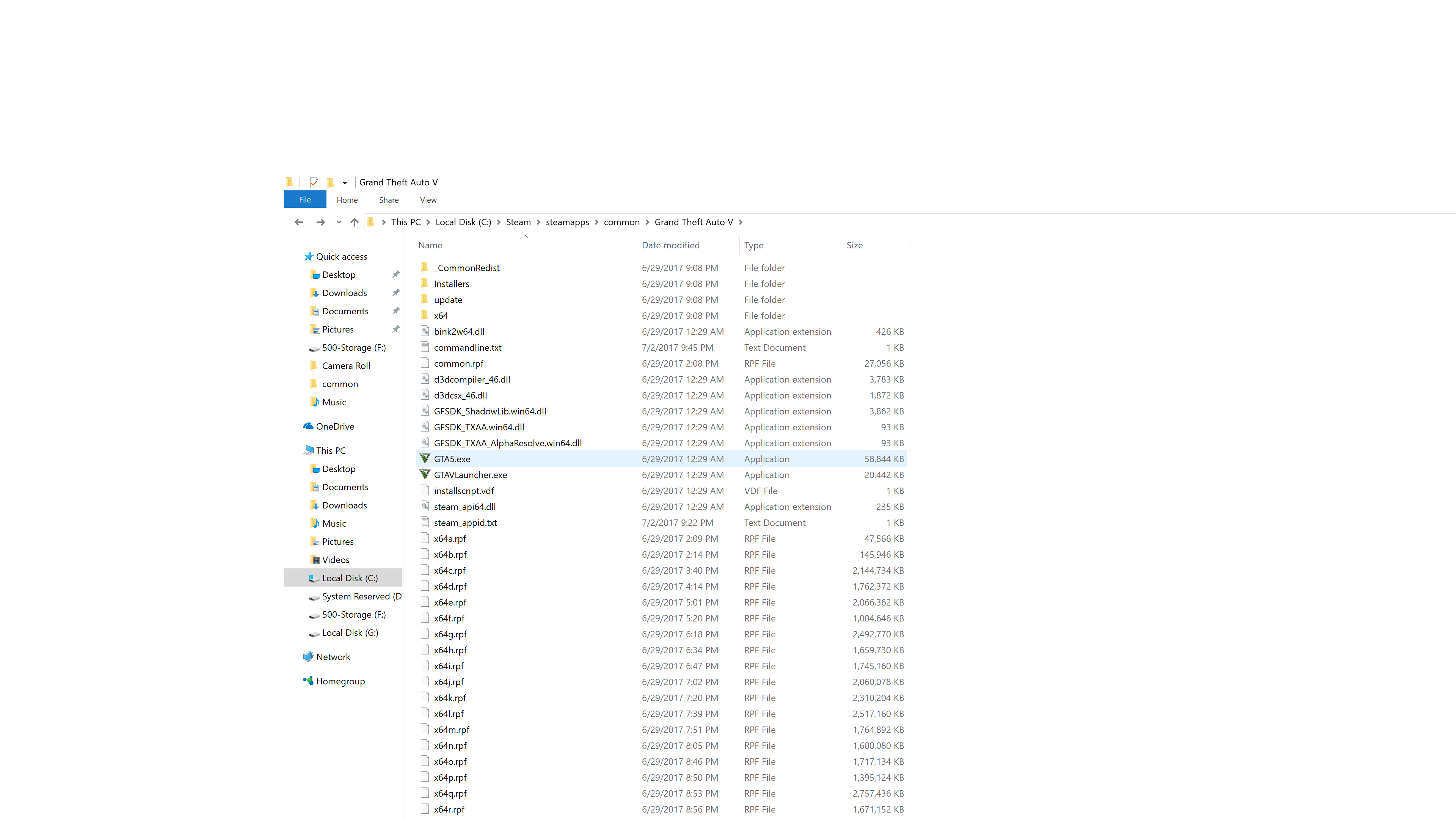Click the _CommonRedist folder icon

click(x=425, y=267)
